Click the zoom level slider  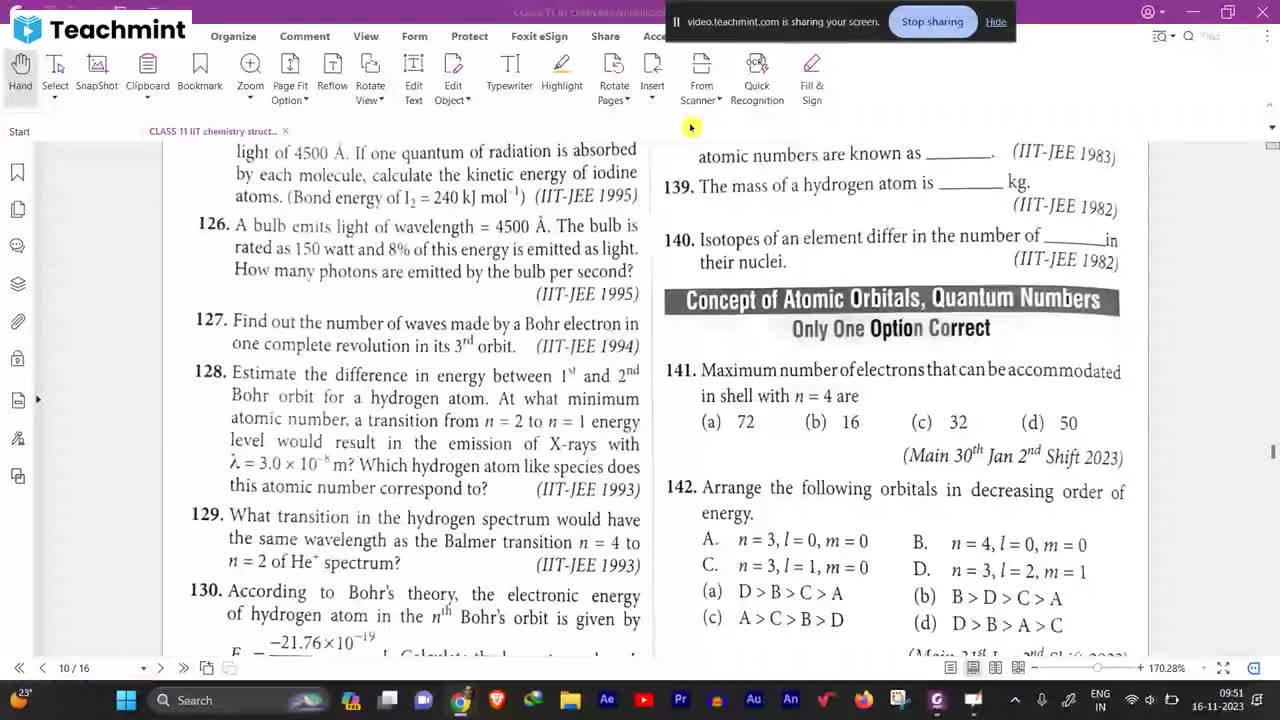[1097, 668]
